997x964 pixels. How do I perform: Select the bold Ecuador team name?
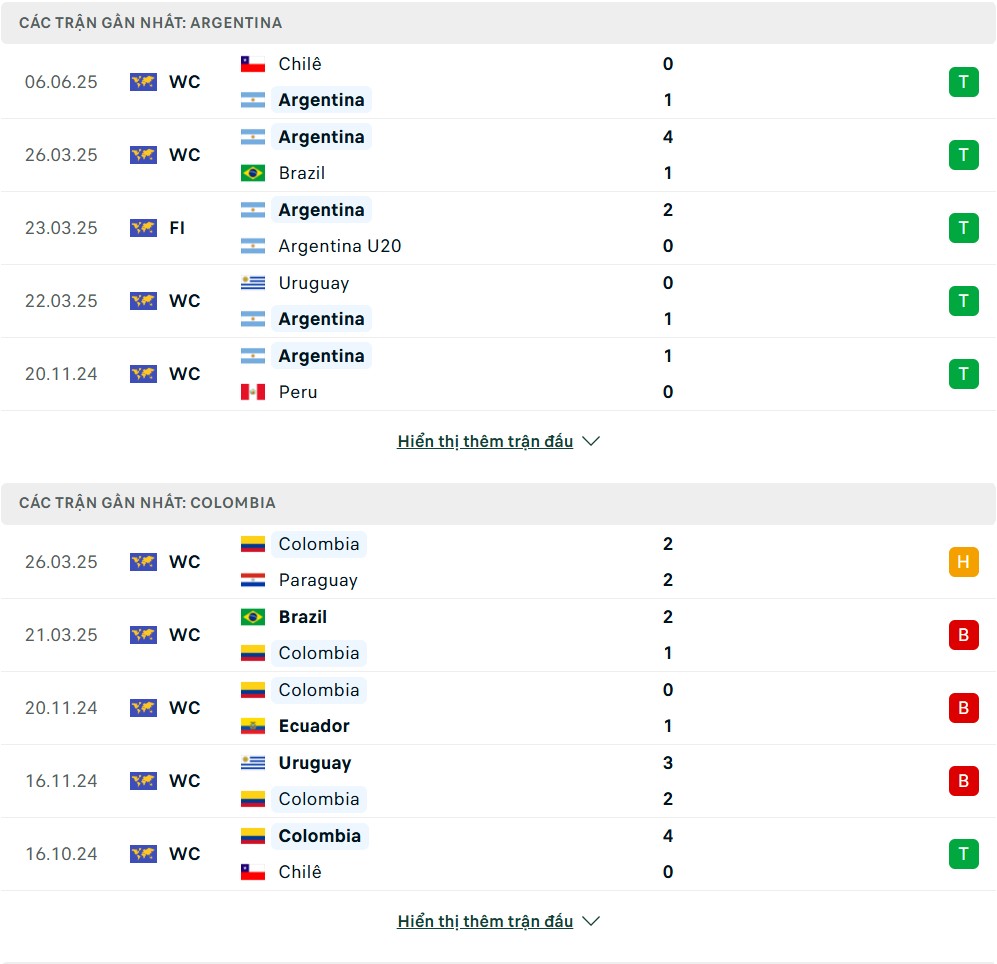[x=314, y=726]
